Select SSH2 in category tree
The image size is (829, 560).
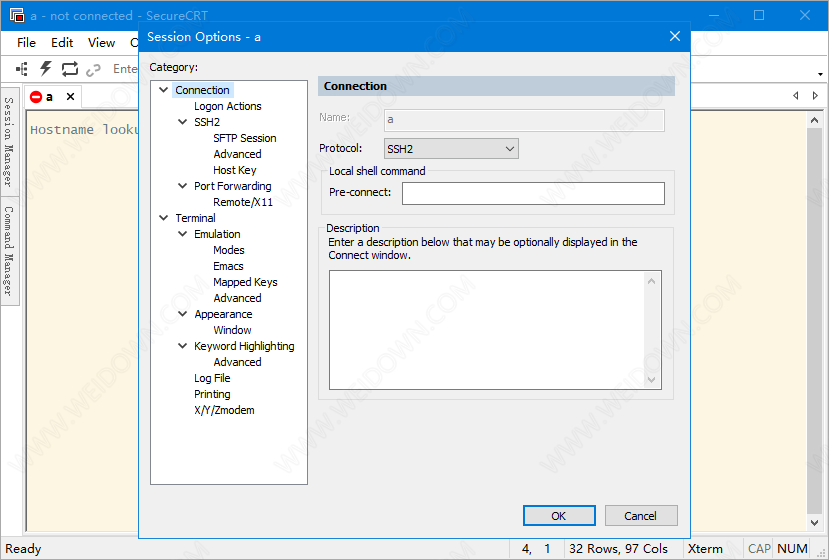pyautogui.click(x=207, y=122)
